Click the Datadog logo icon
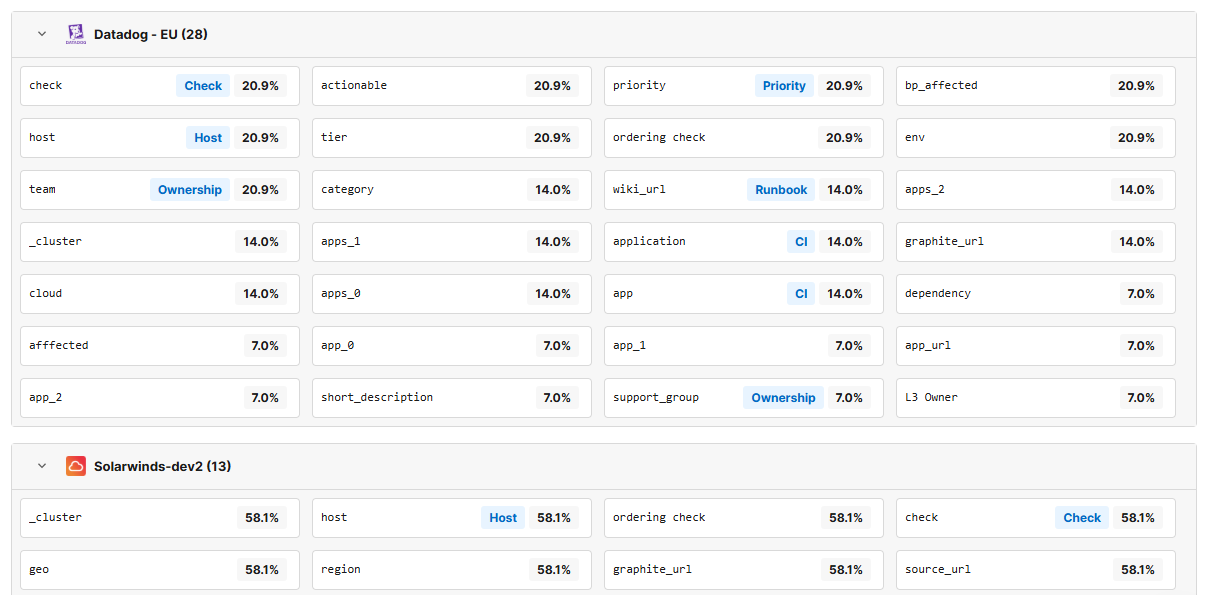 76,32
